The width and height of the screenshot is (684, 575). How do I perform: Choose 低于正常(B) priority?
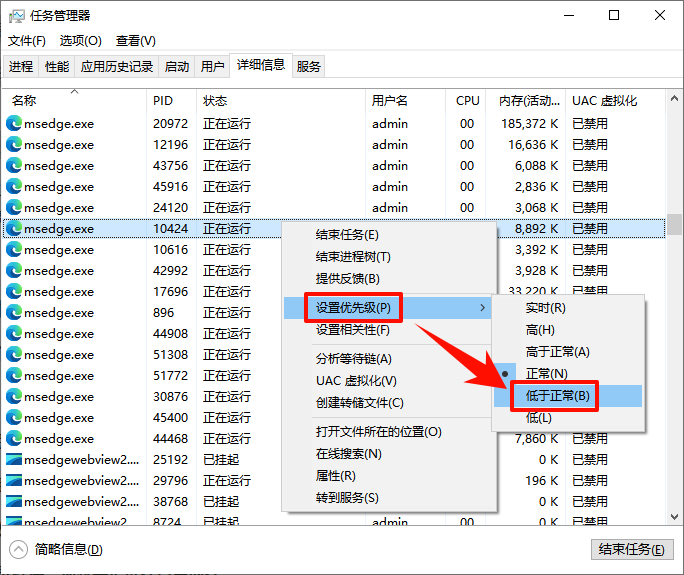tap(568, 396)
